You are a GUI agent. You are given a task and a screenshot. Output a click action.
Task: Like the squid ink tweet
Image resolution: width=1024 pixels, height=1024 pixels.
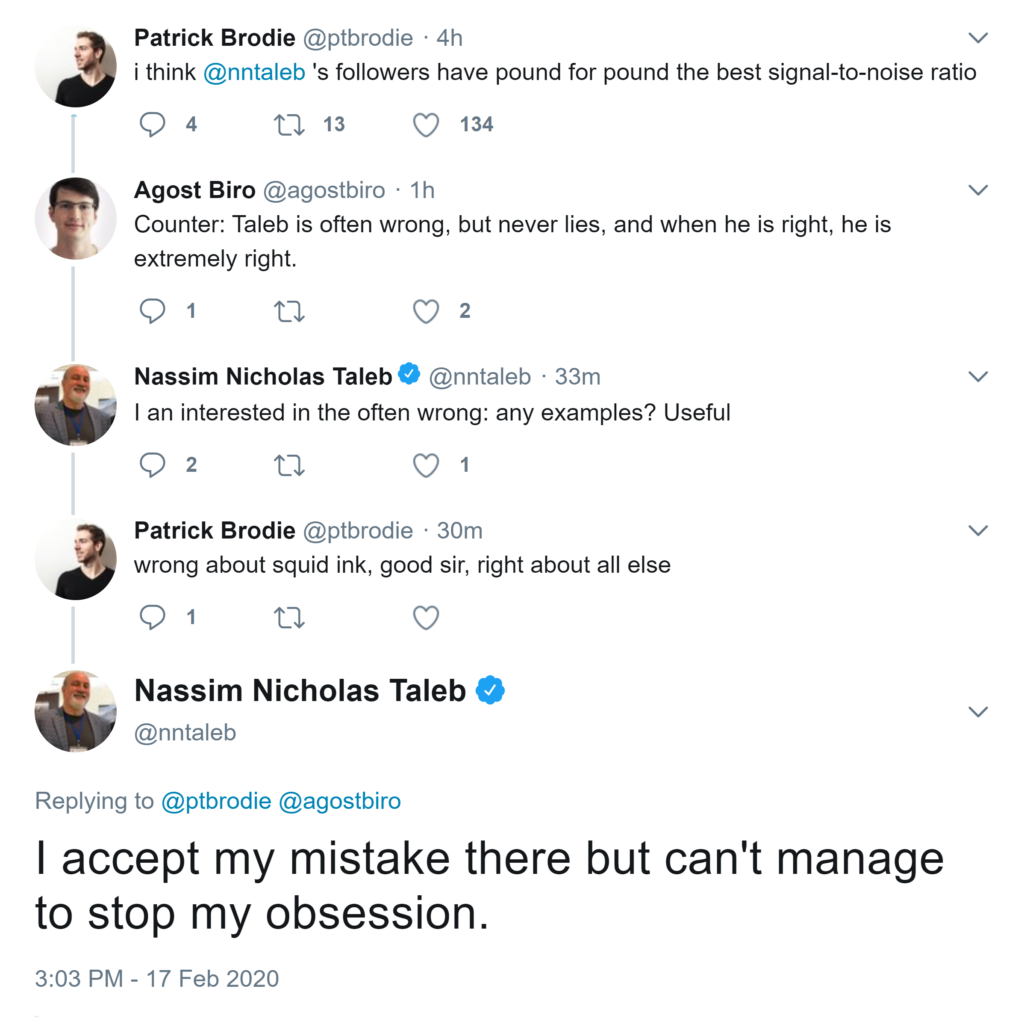pyautogui.click(x=426, y=618)
